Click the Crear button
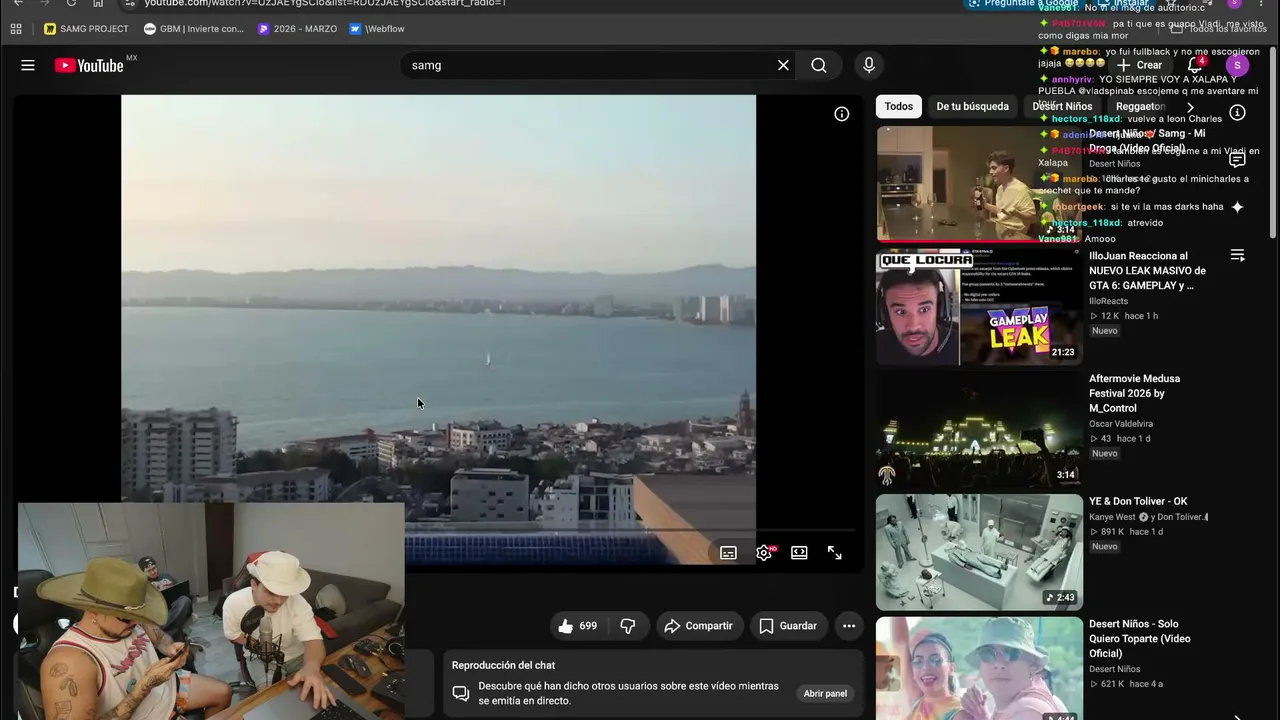The image size is (1280, 720). (1139, 65)
